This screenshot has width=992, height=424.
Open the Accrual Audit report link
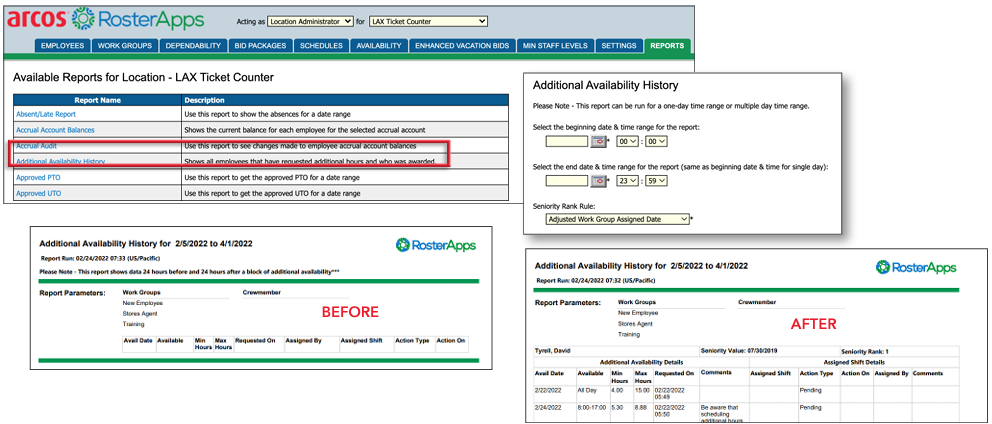click(x=37, y=146)
